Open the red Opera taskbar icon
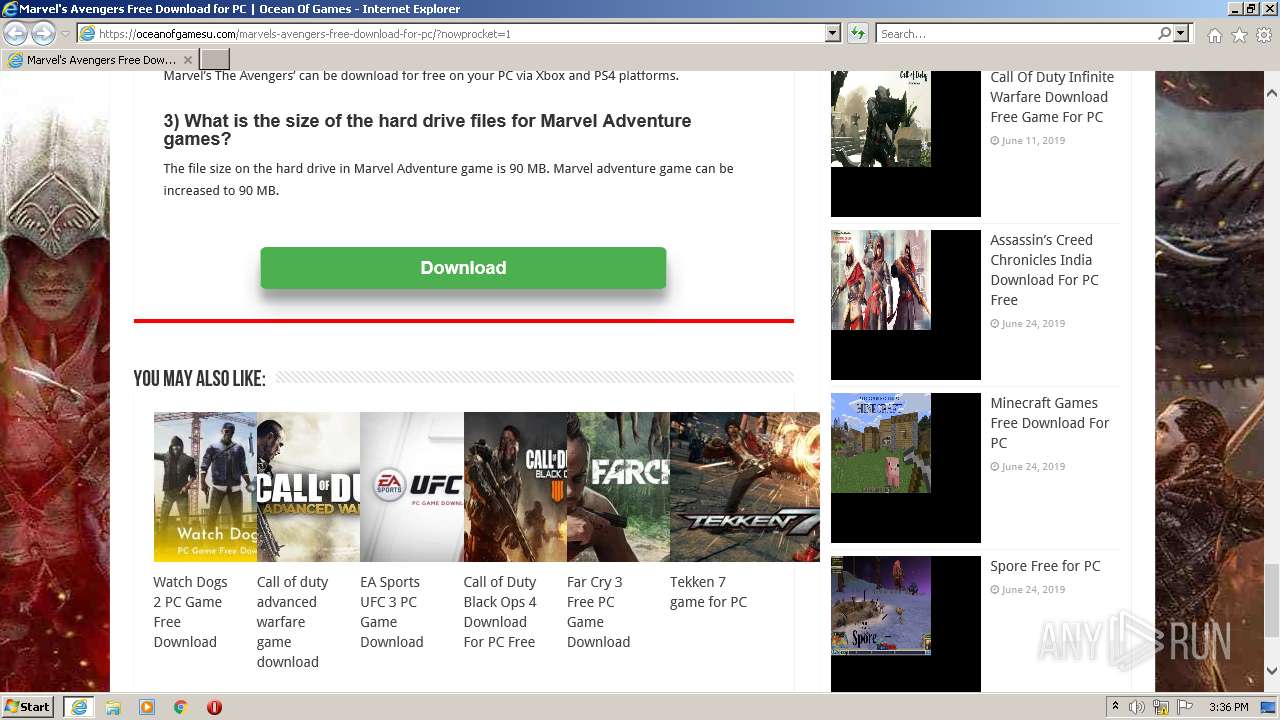Viewport: 1280px width, 720px height. tap(214, 707)
